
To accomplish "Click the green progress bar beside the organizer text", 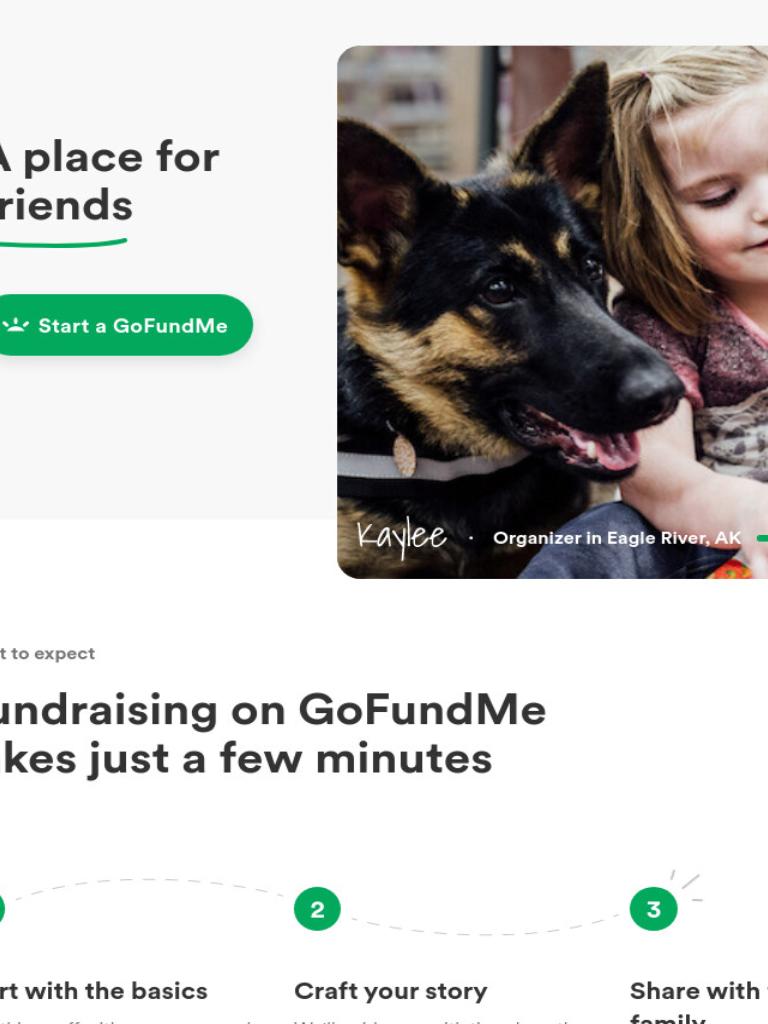I will coord(762,538).
